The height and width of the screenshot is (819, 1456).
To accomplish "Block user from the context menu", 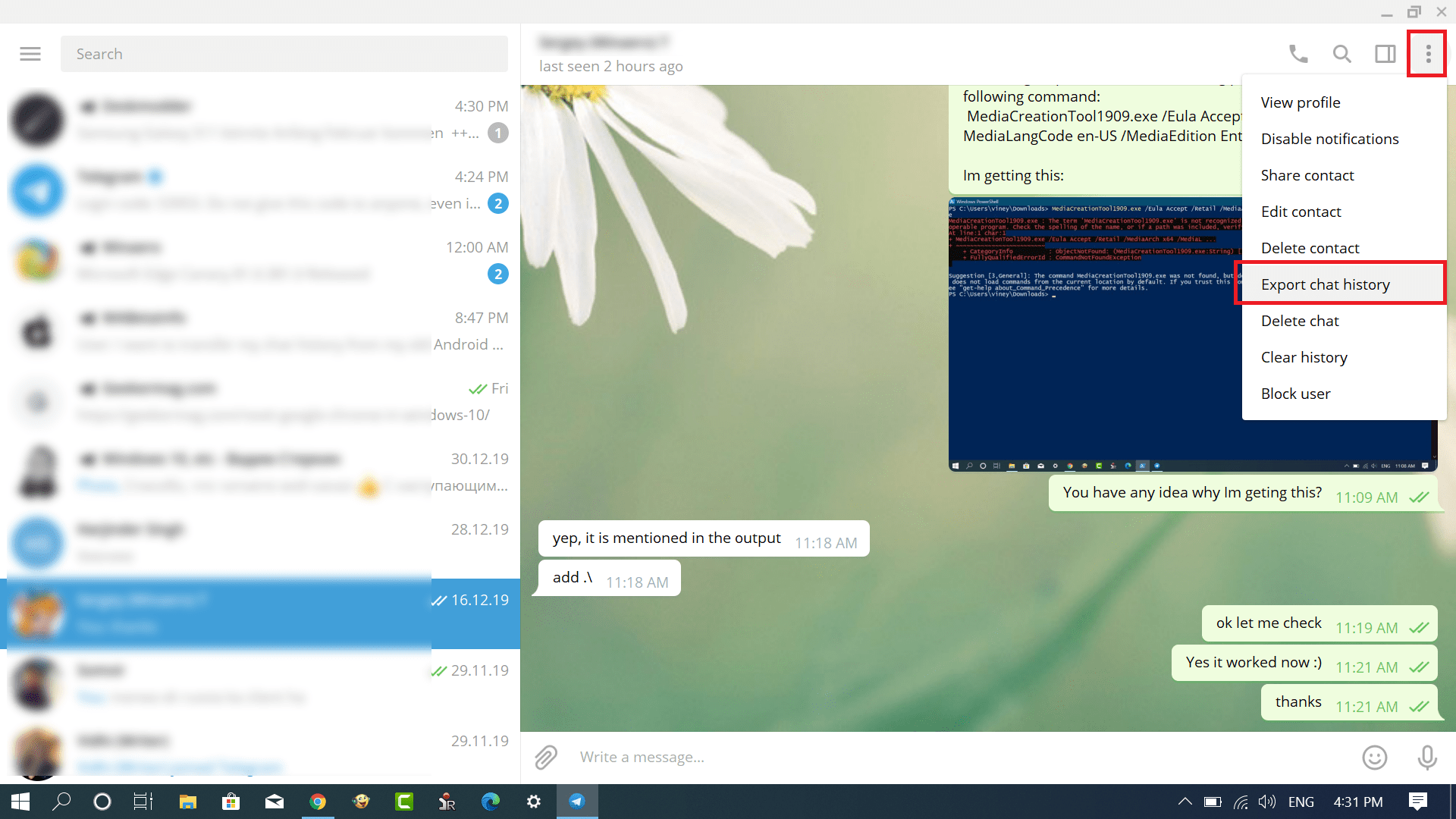I will (x=1295, y=394).
